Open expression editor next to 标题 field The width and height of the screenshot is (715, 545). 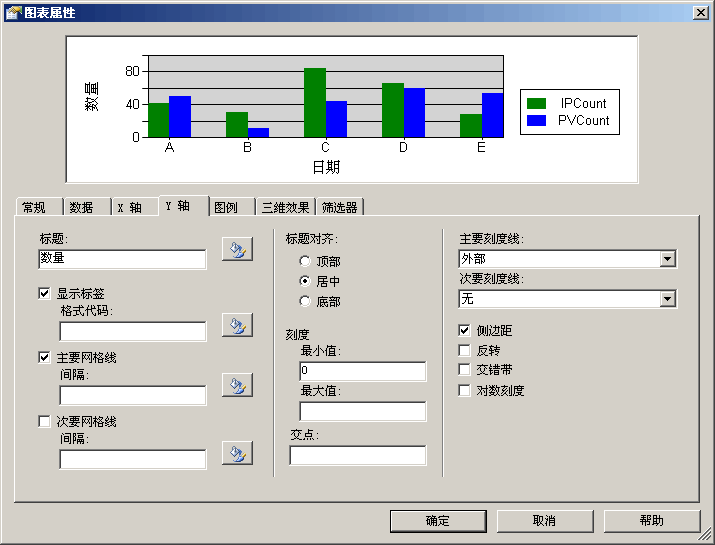(x=237, y=249)
